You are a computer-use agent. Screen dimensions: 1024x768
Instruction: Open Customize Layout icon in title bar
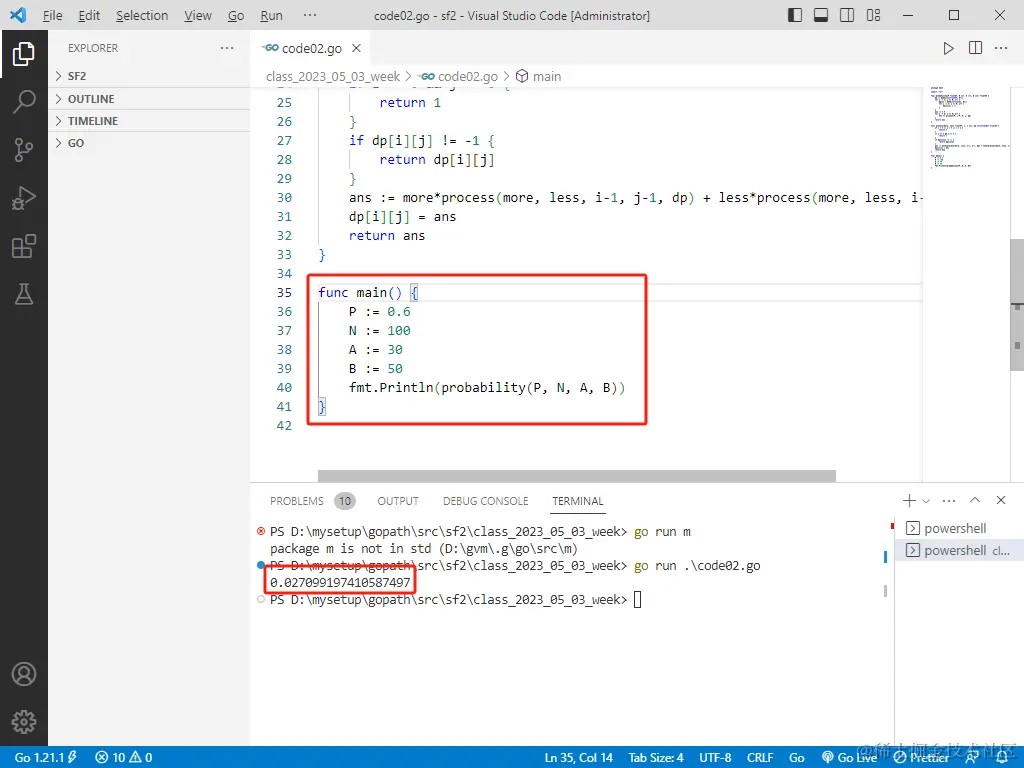tap(873, 15)
